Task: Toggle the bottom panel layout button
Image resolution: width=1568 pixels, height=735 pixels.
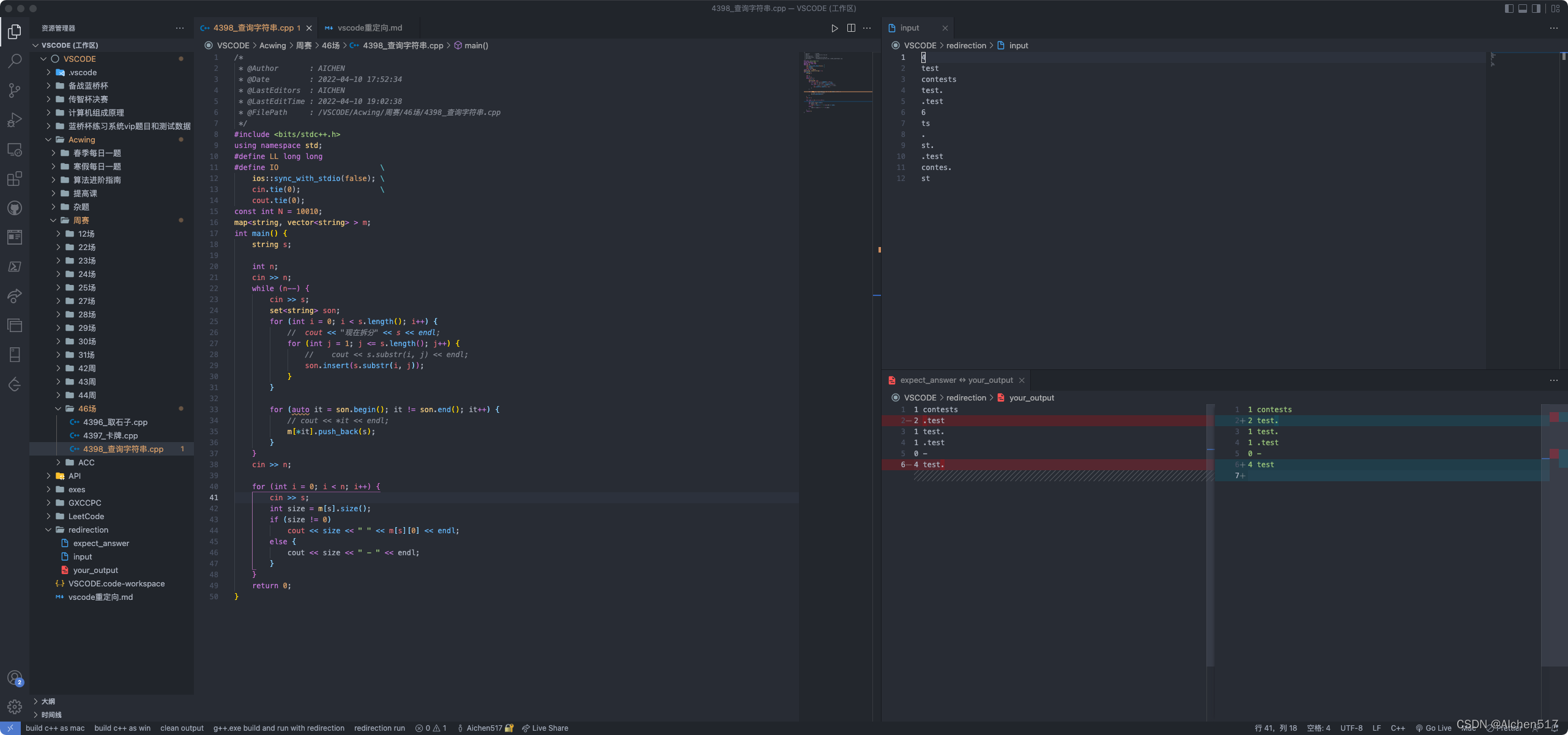Action: coord(1523,9)
